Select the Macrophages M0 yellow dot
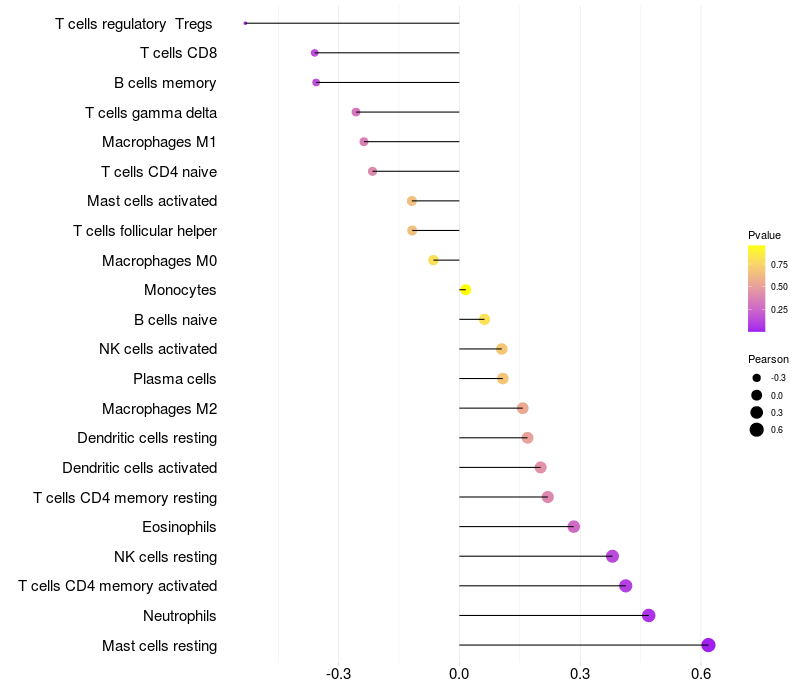This screenshot has height=700, width=800. 433,260
